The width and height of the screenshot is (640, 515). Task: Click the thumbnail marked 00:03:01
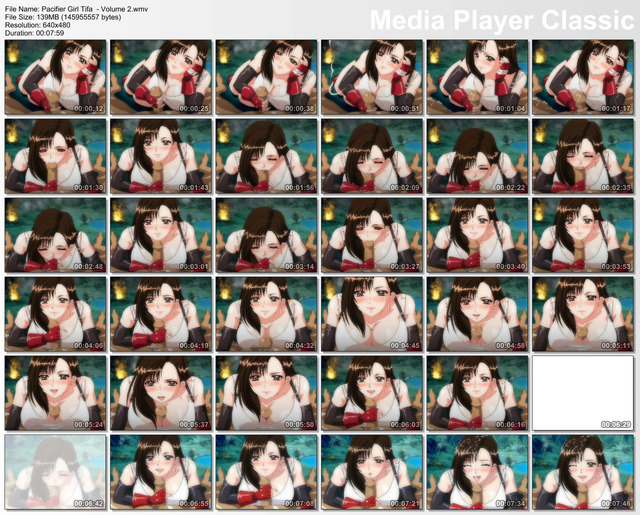(x=161, y=235)
